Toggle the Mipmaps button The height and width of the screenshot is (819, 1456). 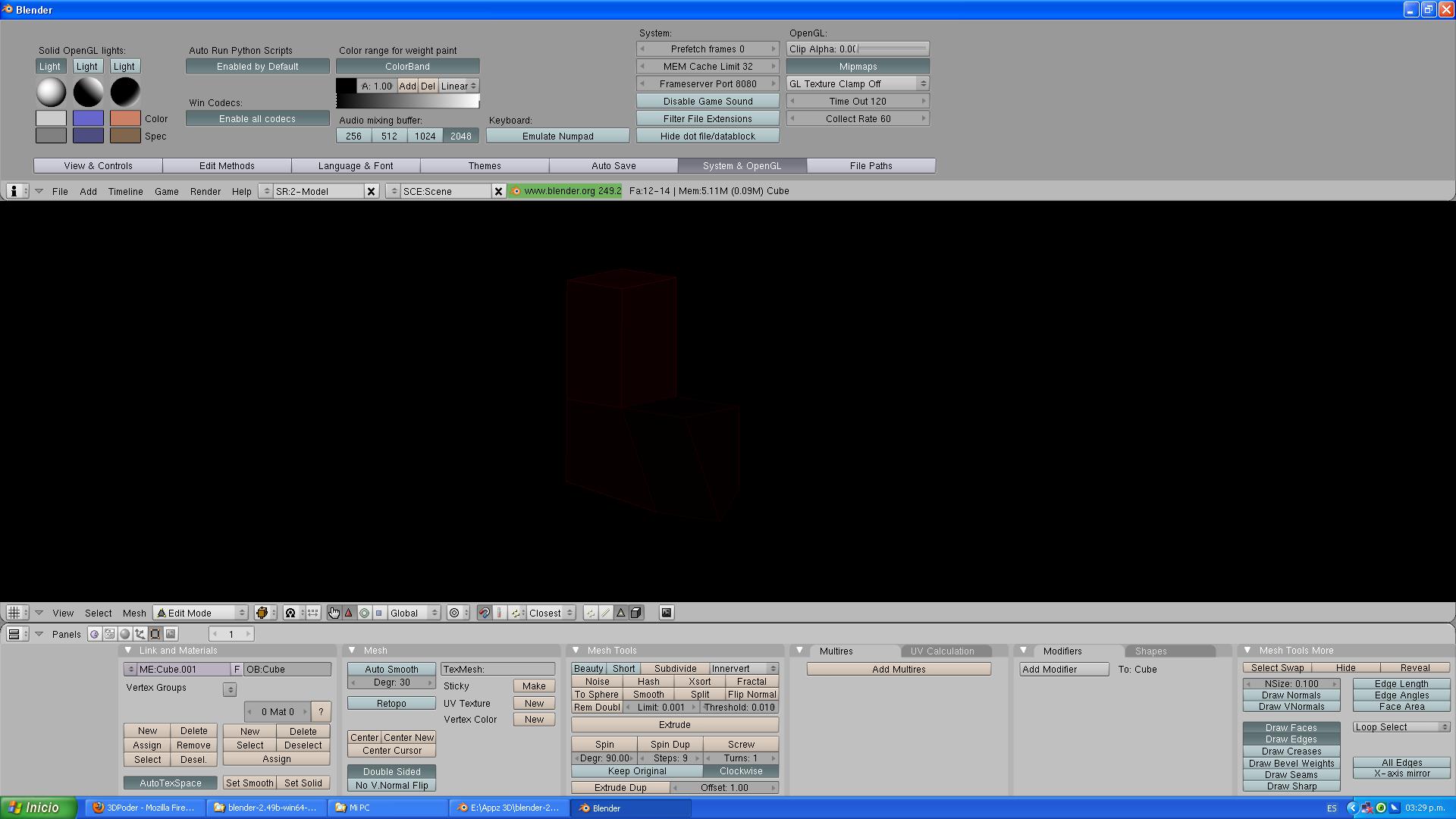pos(858,67)
